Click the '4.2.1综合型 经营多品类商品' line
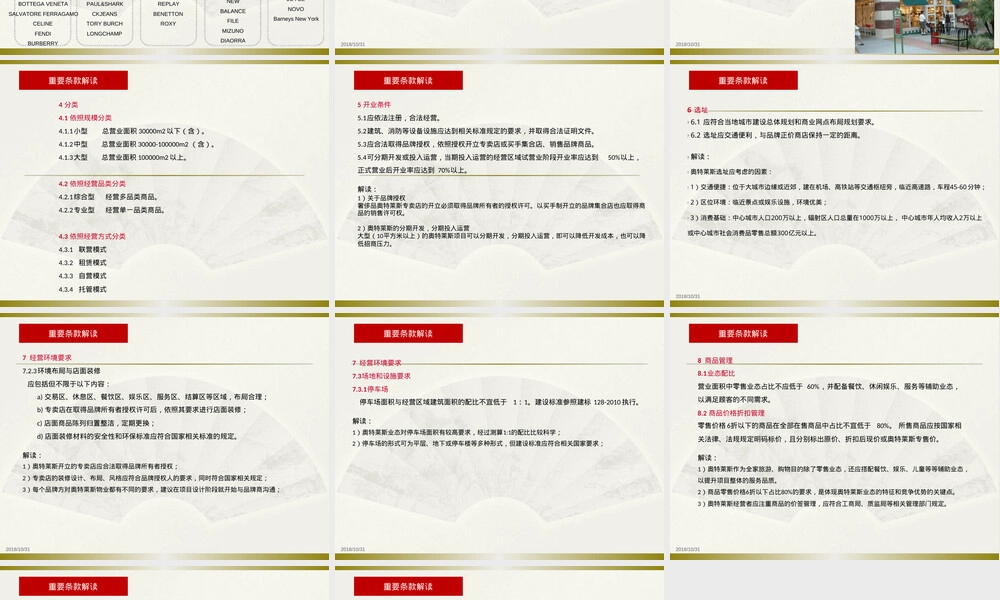Screen dimensions: 1000x600 point(108,197)
